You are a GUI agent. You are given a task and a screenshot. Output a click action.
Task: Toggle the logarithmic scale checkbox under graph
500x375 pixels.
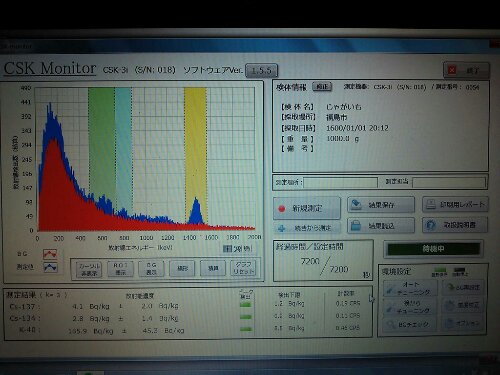tap(227, 249)
